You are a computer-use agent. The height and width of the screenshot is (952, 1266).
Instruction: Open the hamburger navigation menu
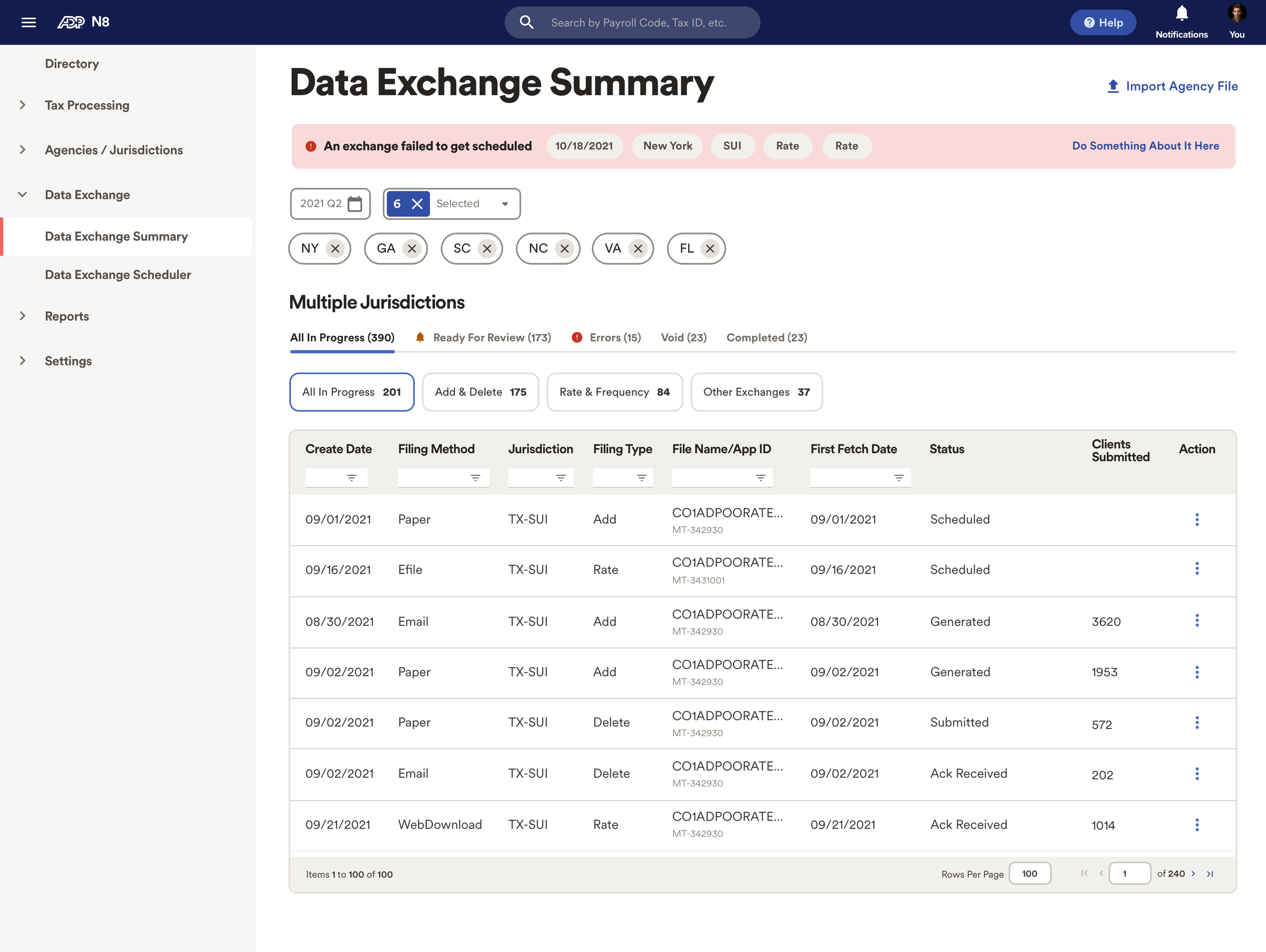29,22
